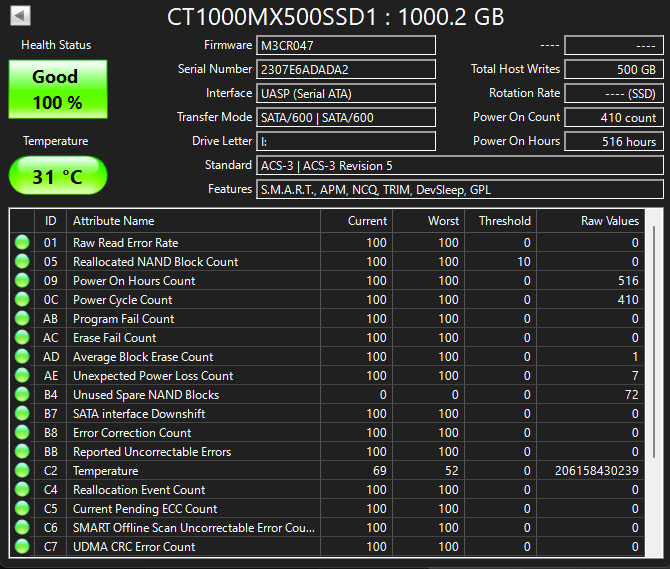Click the Worst column header
This screenshot has width=670, height=569.
click(429, 221)
